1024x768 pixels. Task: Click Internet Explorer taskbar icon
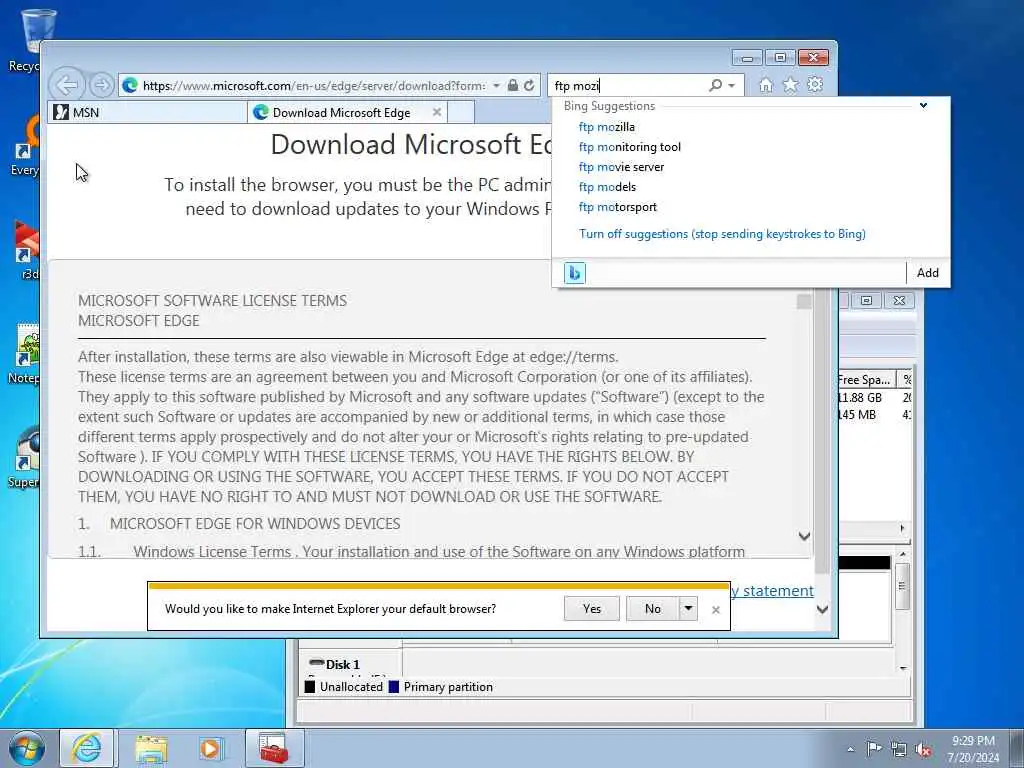87,748
